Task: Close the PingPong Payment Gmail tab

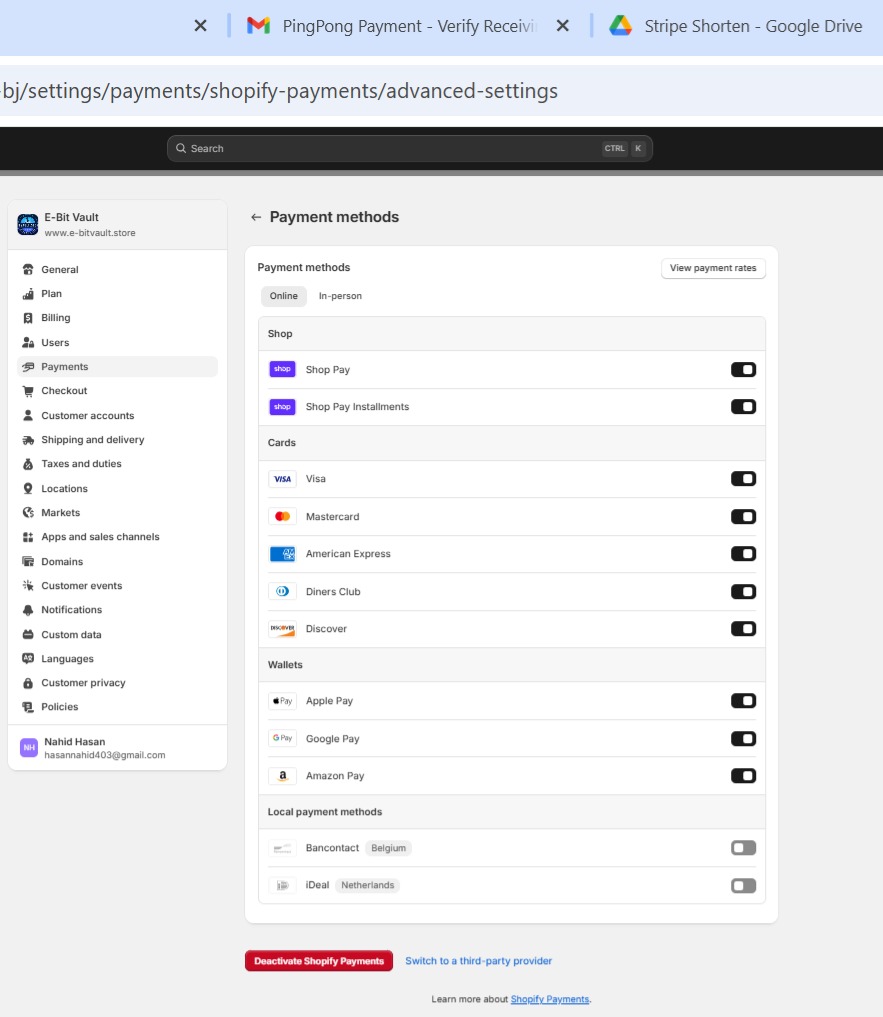Action: [562, 26]
